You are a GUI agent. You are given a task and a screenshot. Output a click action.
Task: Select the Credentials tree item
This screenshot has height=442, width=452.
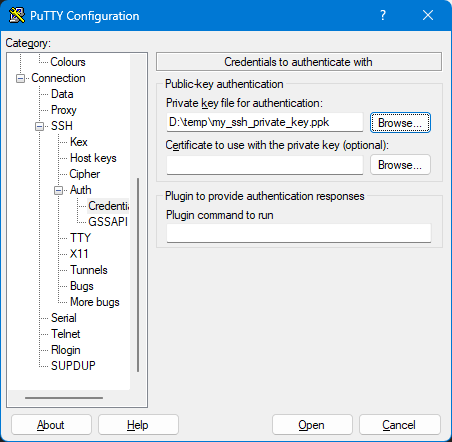[108, 206]
